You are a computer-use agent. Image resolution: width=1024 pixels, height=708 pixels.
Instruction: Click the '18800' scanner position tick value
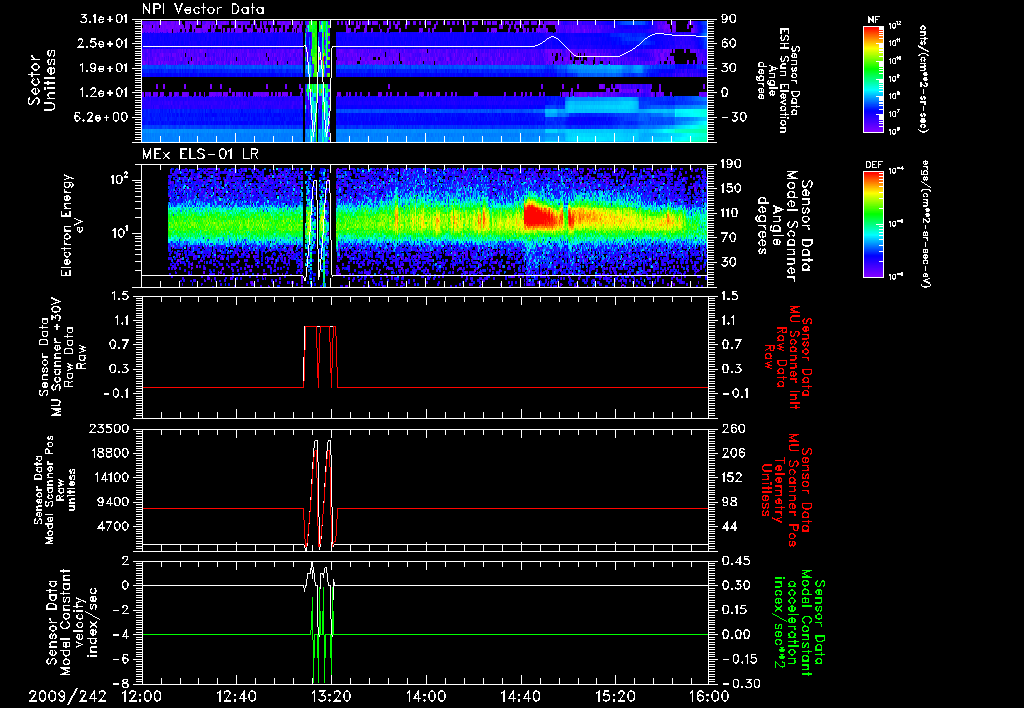pyautogui.click(x=110, y=453)
